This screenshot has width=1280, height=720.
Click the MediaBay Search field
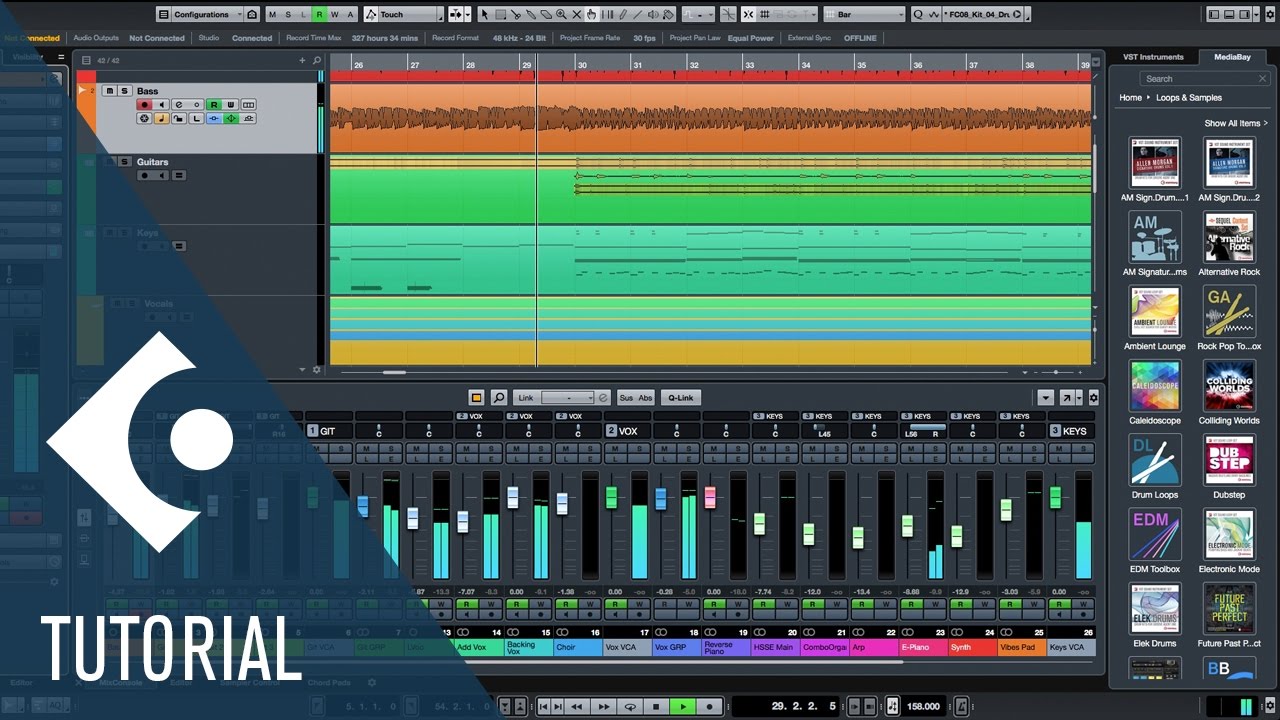(1204, 78)
